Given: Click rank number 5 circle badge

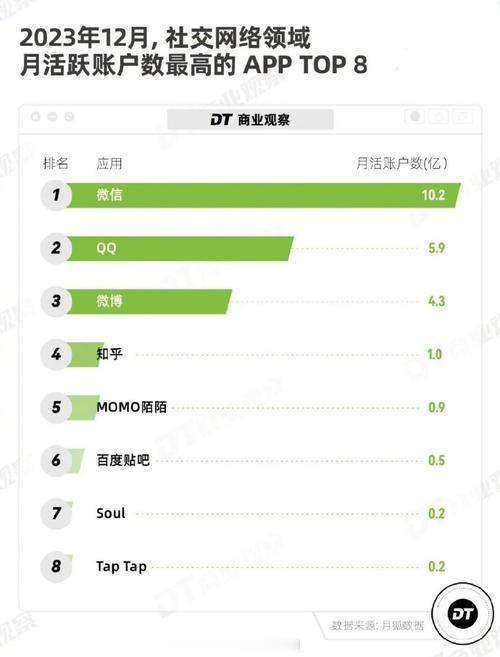Looking at the screenshot, I should pos(56,407).
